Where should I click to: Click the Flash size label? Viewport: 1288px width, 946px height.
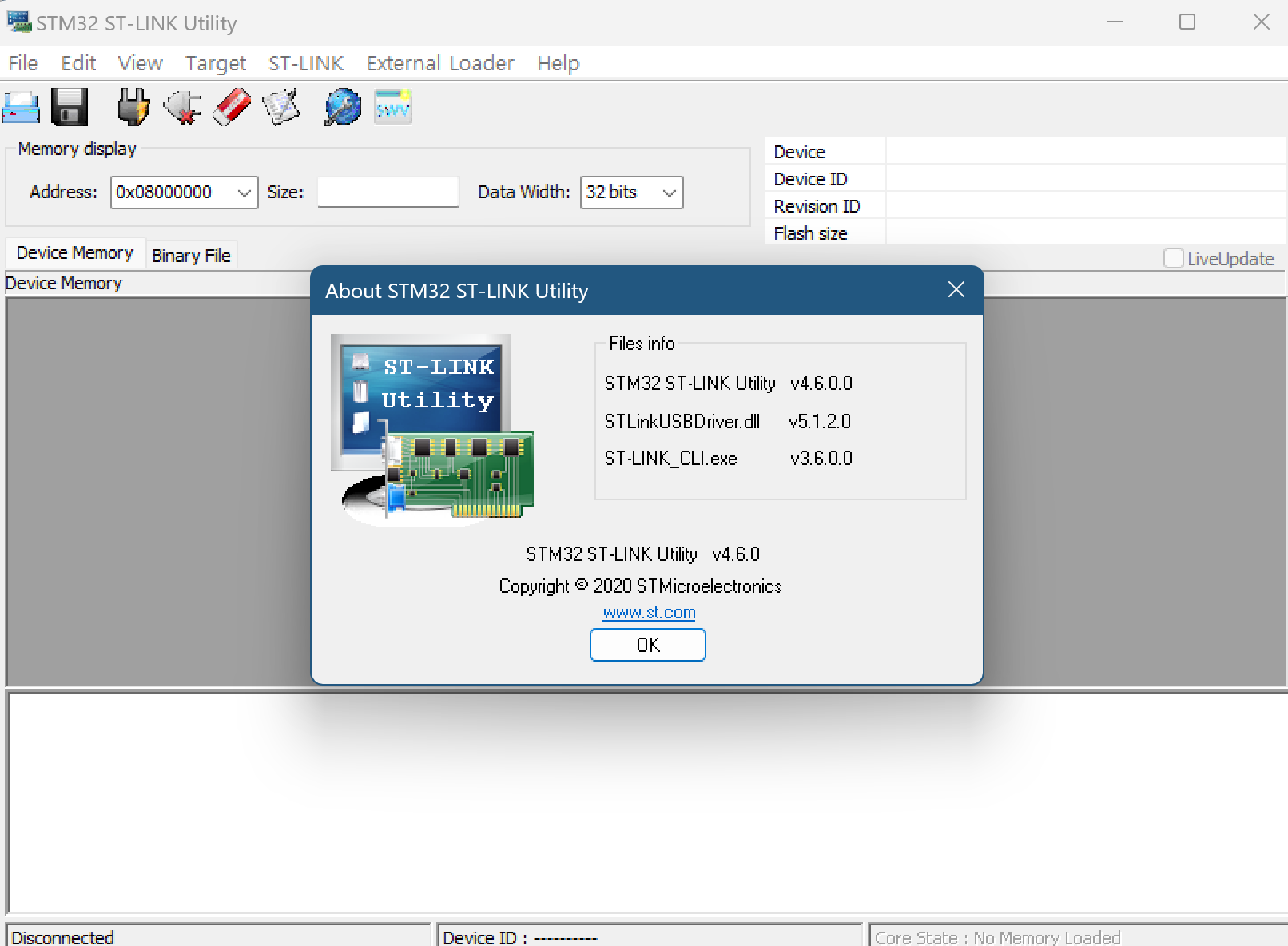[x=810, y=233]
